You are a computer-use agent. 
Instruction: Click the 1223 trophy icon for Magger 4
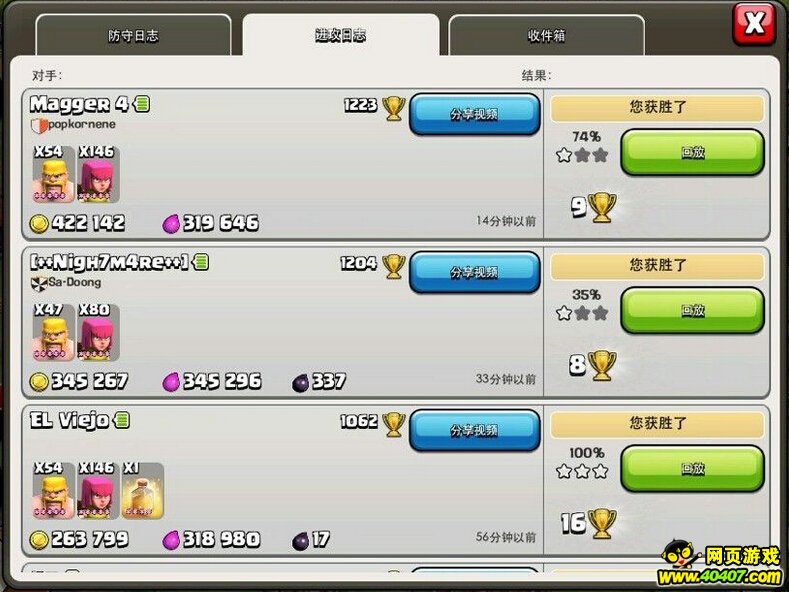[x=393, y=108]
